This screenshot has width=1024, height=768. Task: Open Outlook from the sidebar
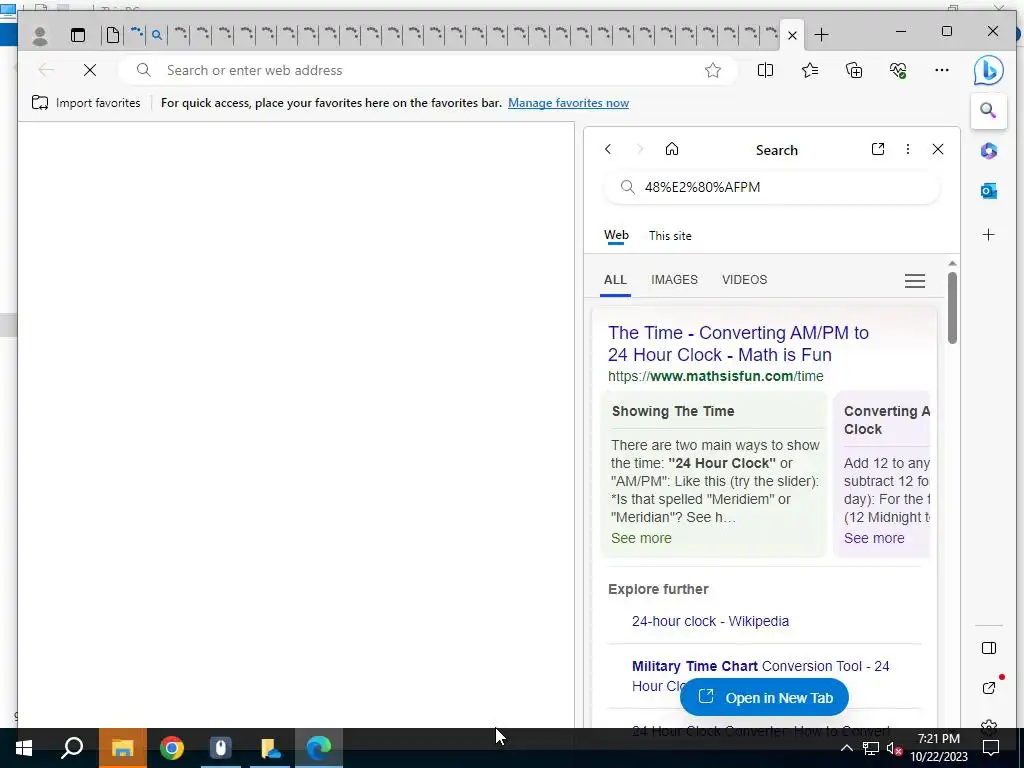coord(989,191)
